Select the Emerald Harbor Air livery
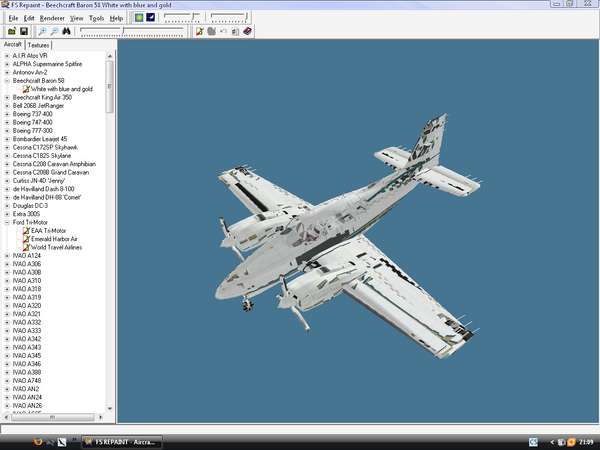Viewport: 600px width, 450px height. (x=54, y=239)
